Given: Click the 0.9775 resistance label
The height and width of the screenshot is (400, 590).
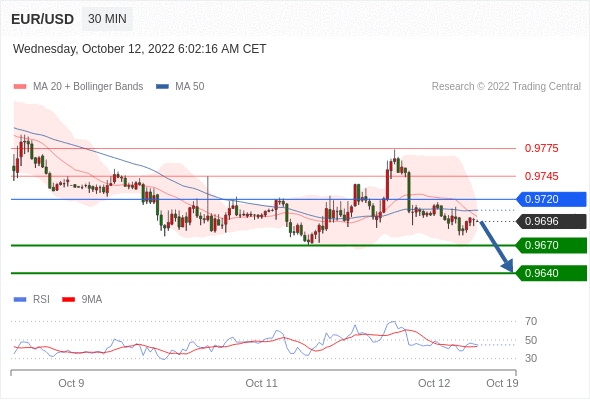Looking at the screenshot, I should click(541, 148).
